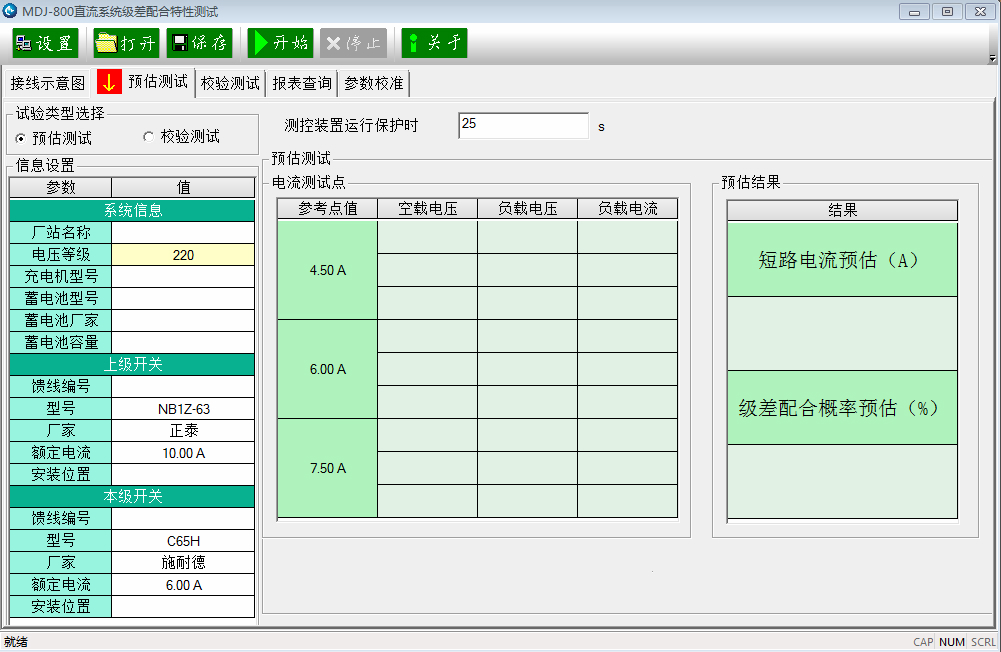Open the 关于 (About) info button
The width and height of the screenshot is (1001, 652).
pos(434,44)
